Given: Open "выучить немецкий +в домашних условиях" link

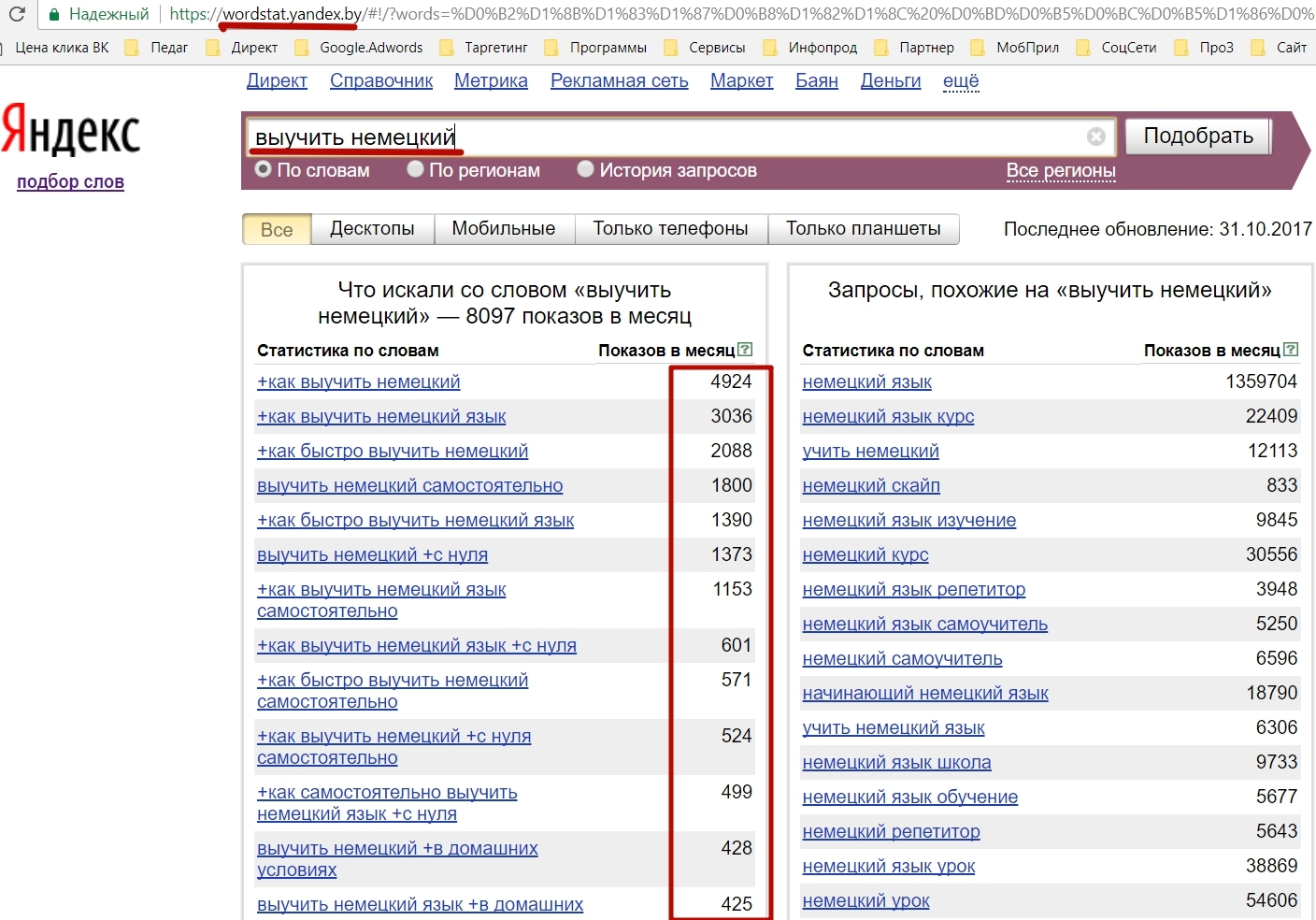Looking at the screenshot, I should click(397, 858).
